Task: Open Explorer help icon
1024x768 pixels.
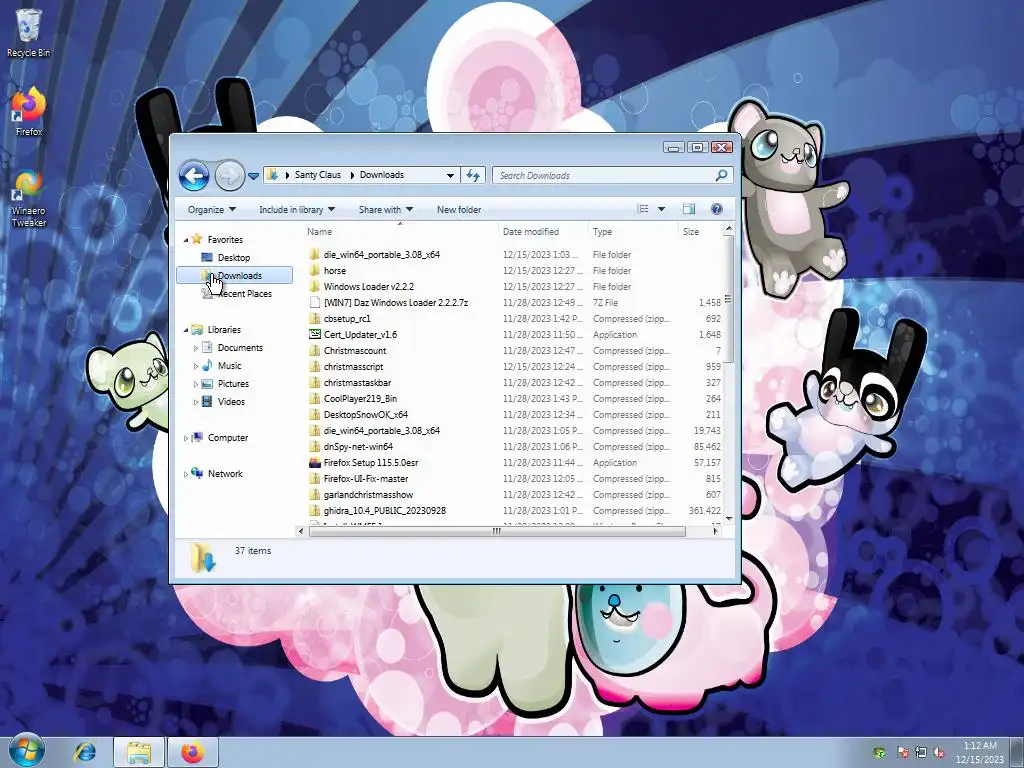Action: pyautogui.click(x=716, y=209)
